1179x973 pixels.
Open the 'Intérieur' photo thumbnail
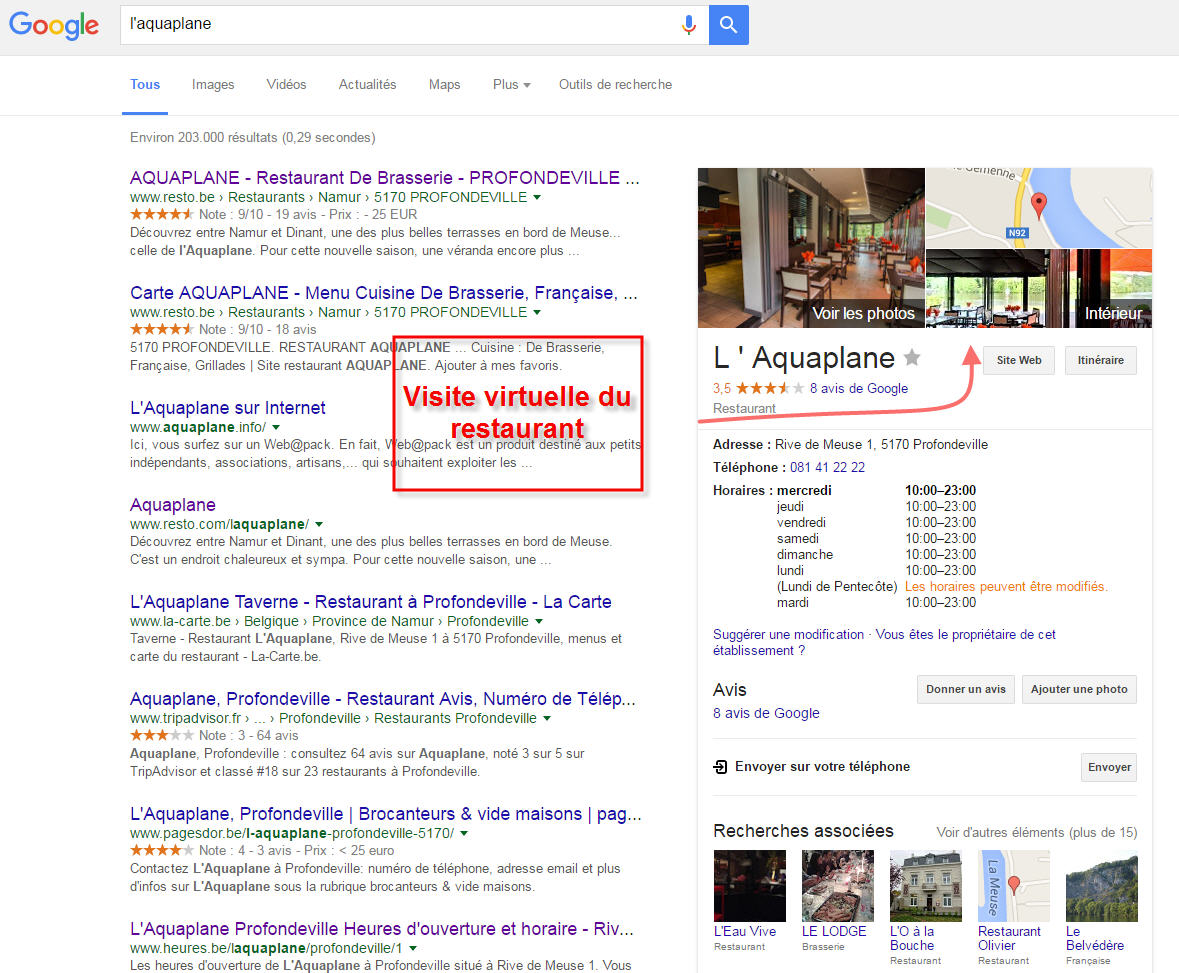1038,289
